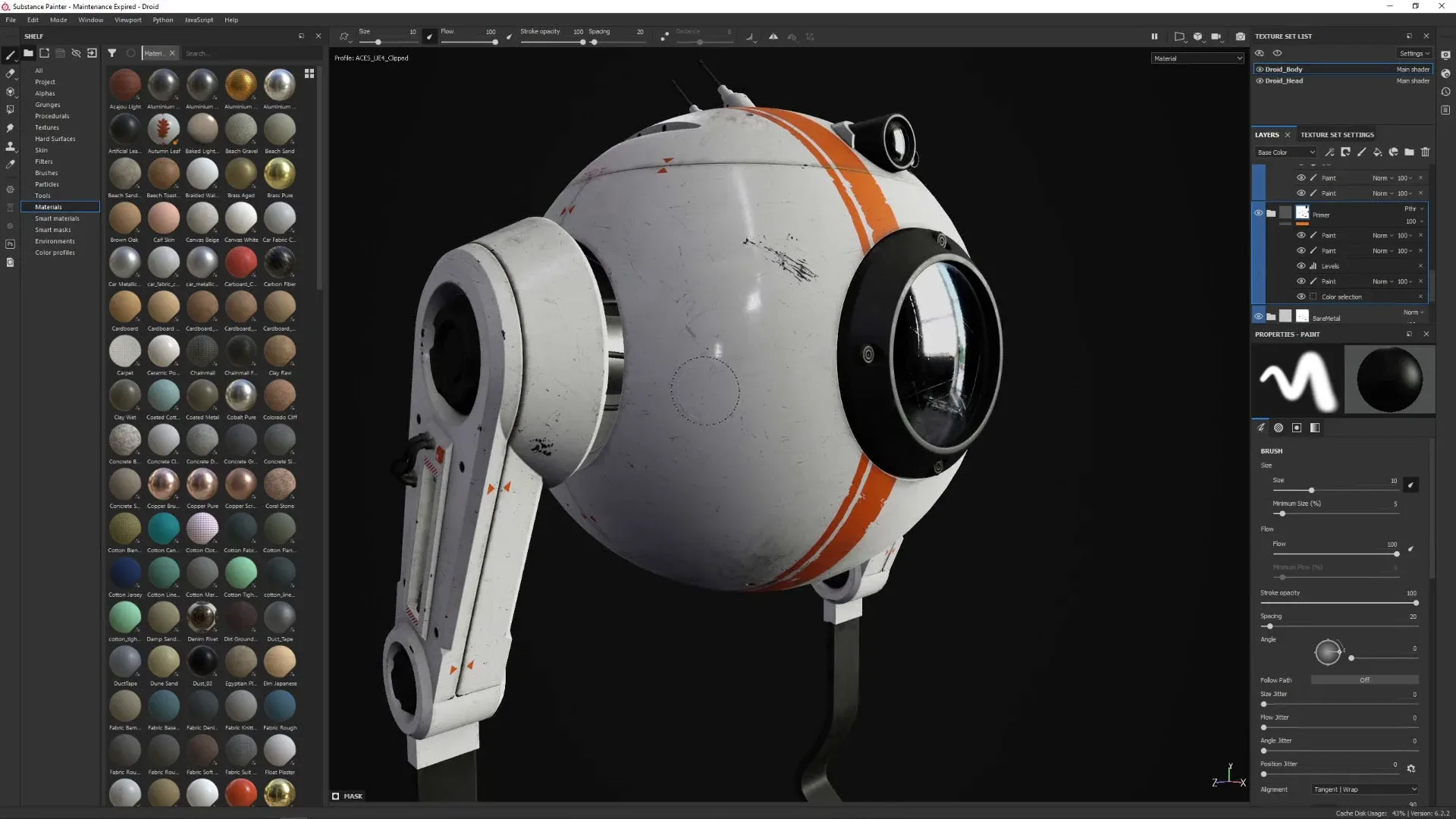Click the camera video icon in viewport toolbar
Image resolution: width=1456 pixels, height=819 pixels.
click(1216, 36)
